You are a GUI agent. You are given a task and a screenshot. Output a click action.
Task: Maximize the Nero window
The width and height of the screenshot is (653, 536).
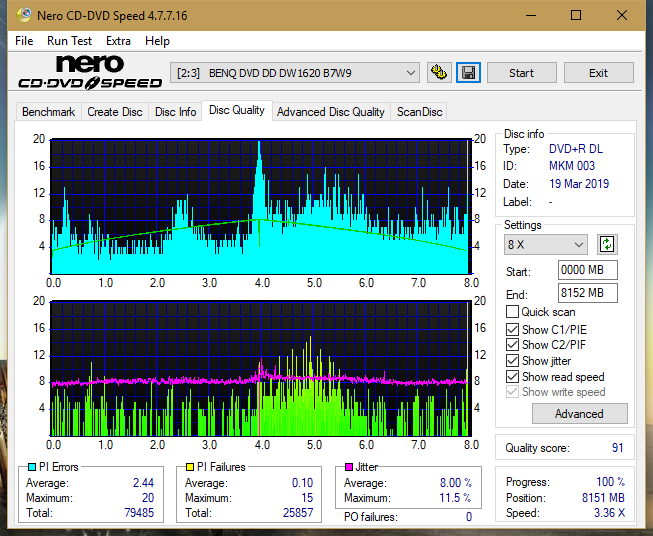(x=576, y=15)
